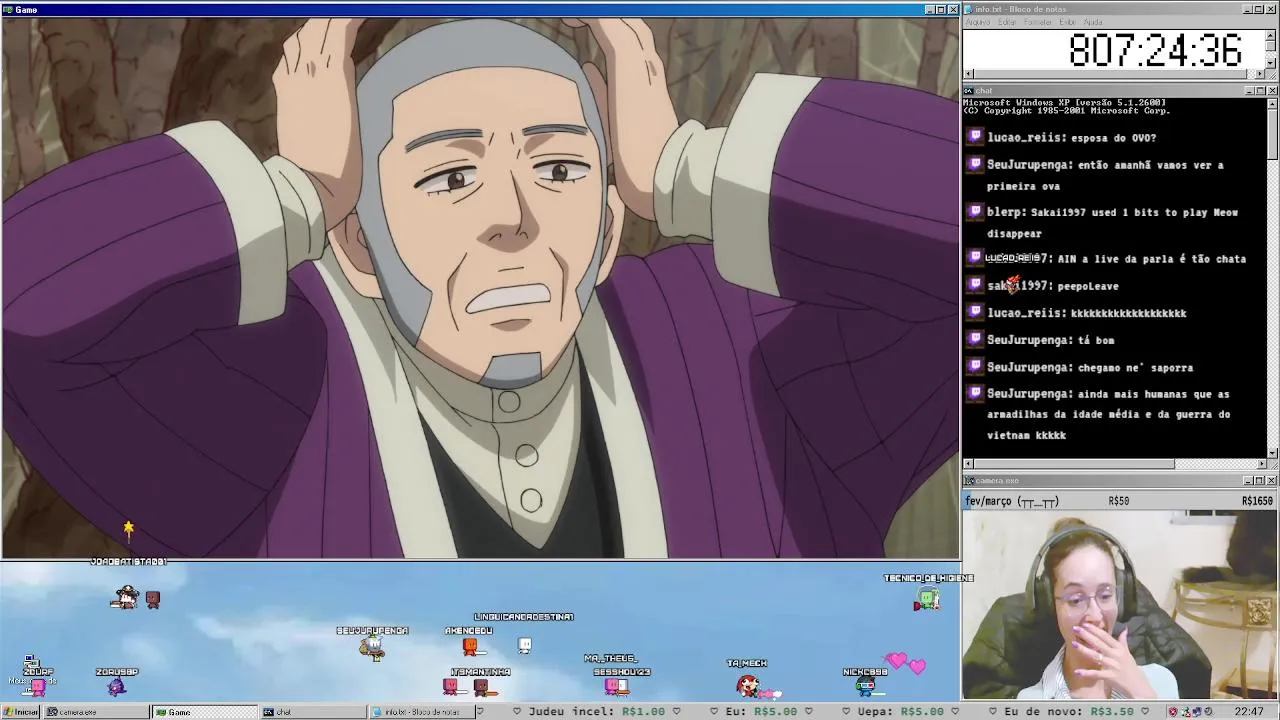Open the Editar menu in Notepad
Image resolution: width=1280 pixels, height=720 pixels.
[x=1007, y=22]
